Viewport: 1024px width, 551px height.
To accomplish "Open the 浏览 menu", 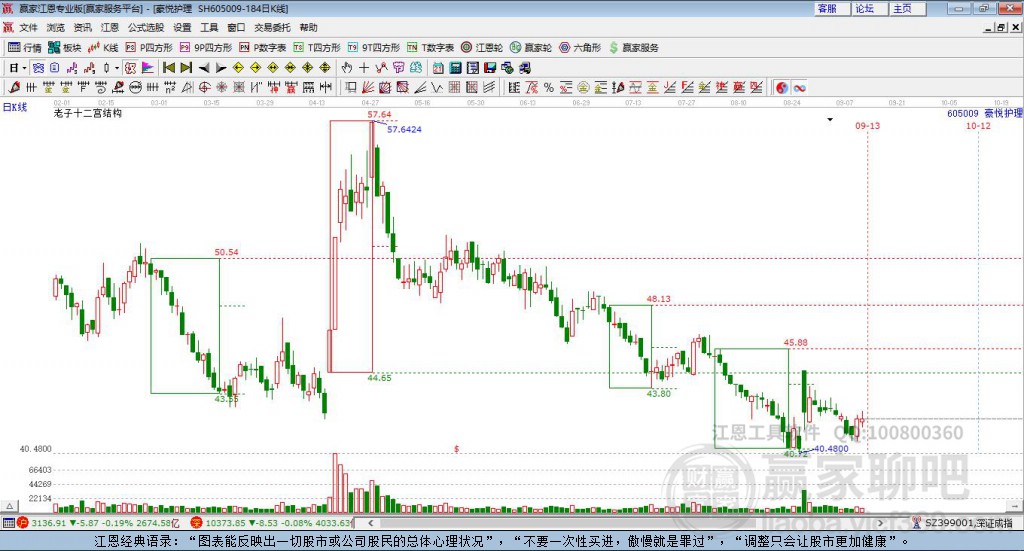I will 56,27.
